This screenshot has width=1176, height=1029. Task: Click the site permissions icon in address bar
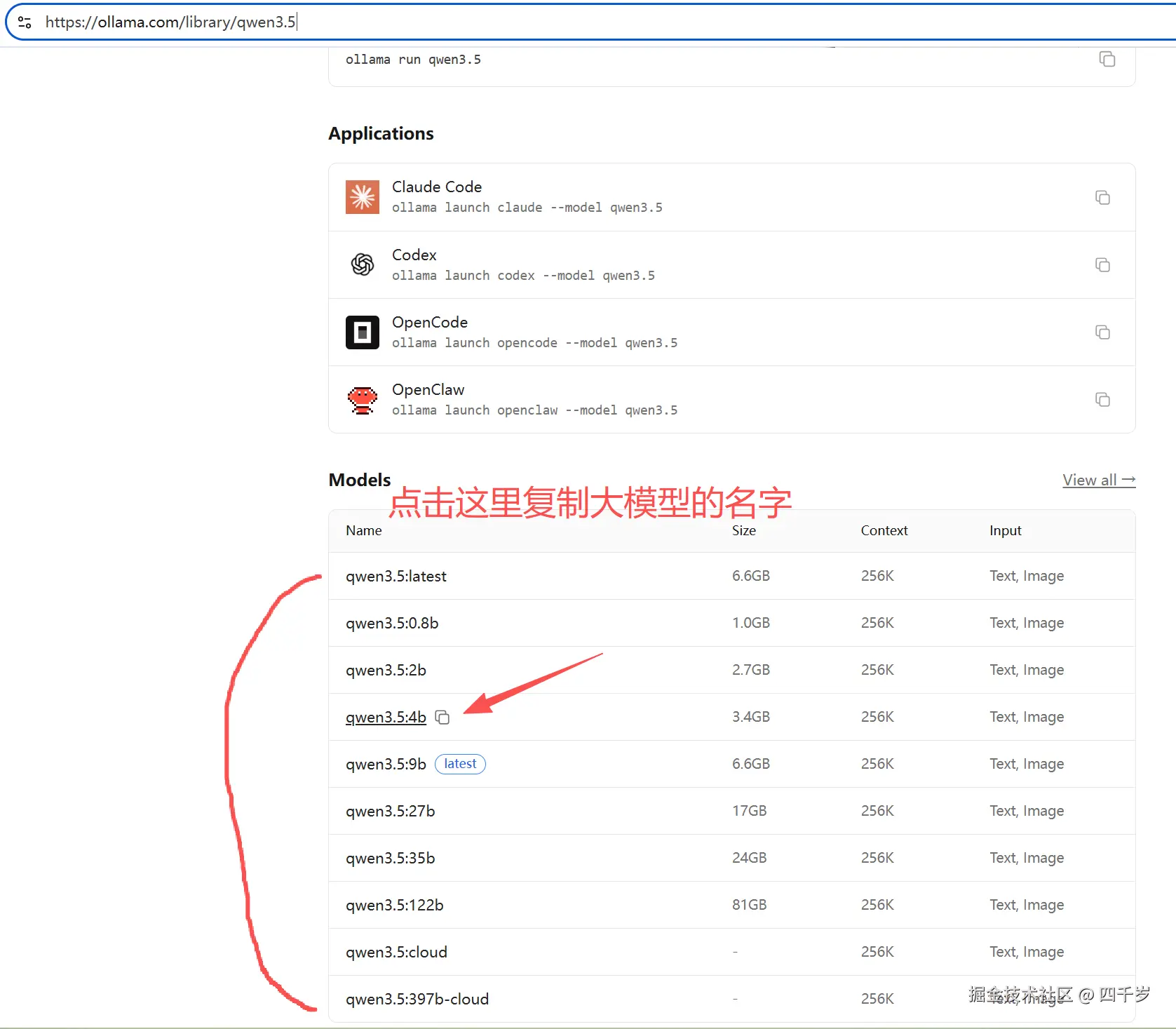click(x=24, y=22)
